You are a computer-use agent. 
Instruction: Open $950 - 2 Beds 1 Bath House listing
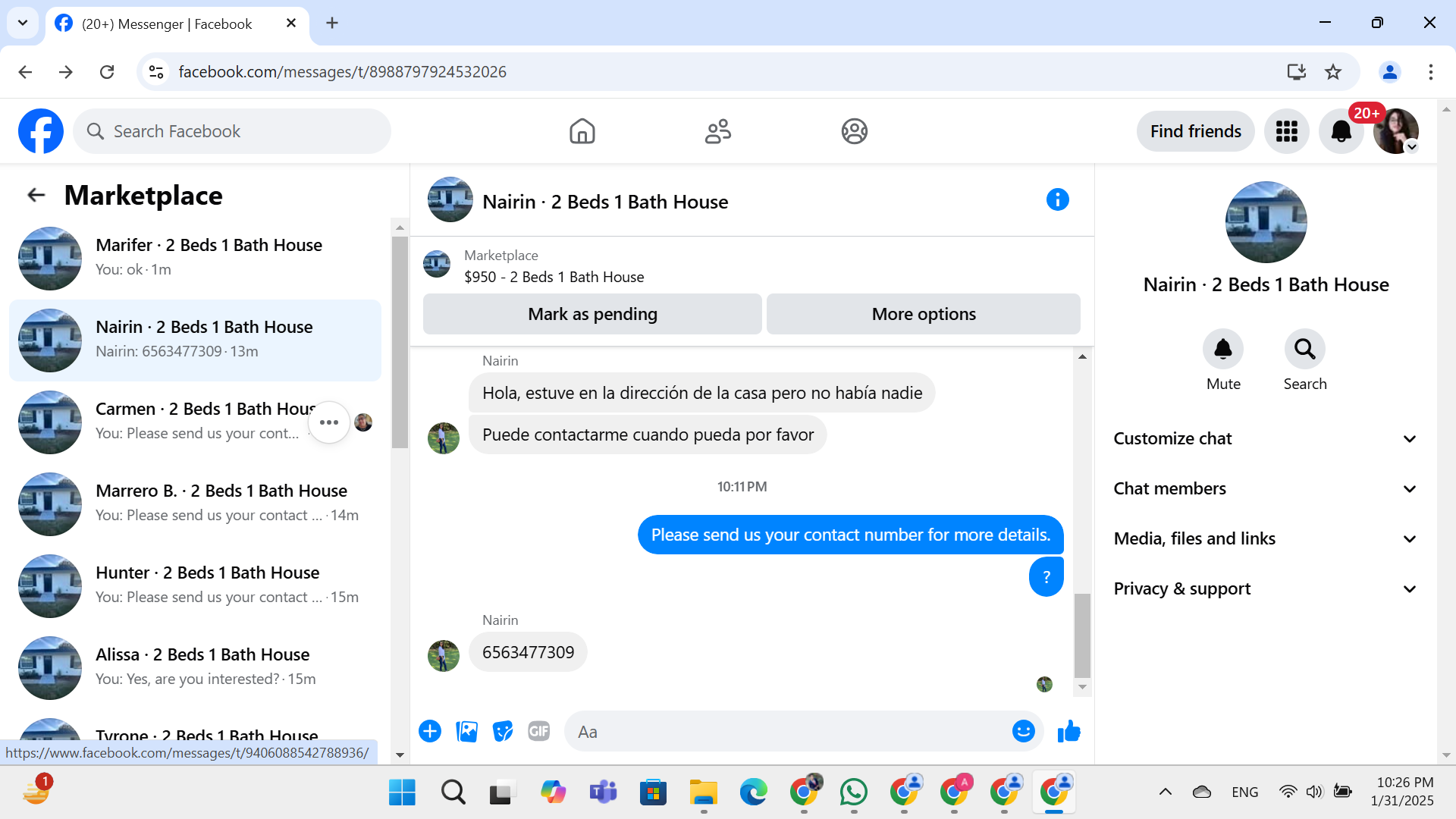click(554, 277)
